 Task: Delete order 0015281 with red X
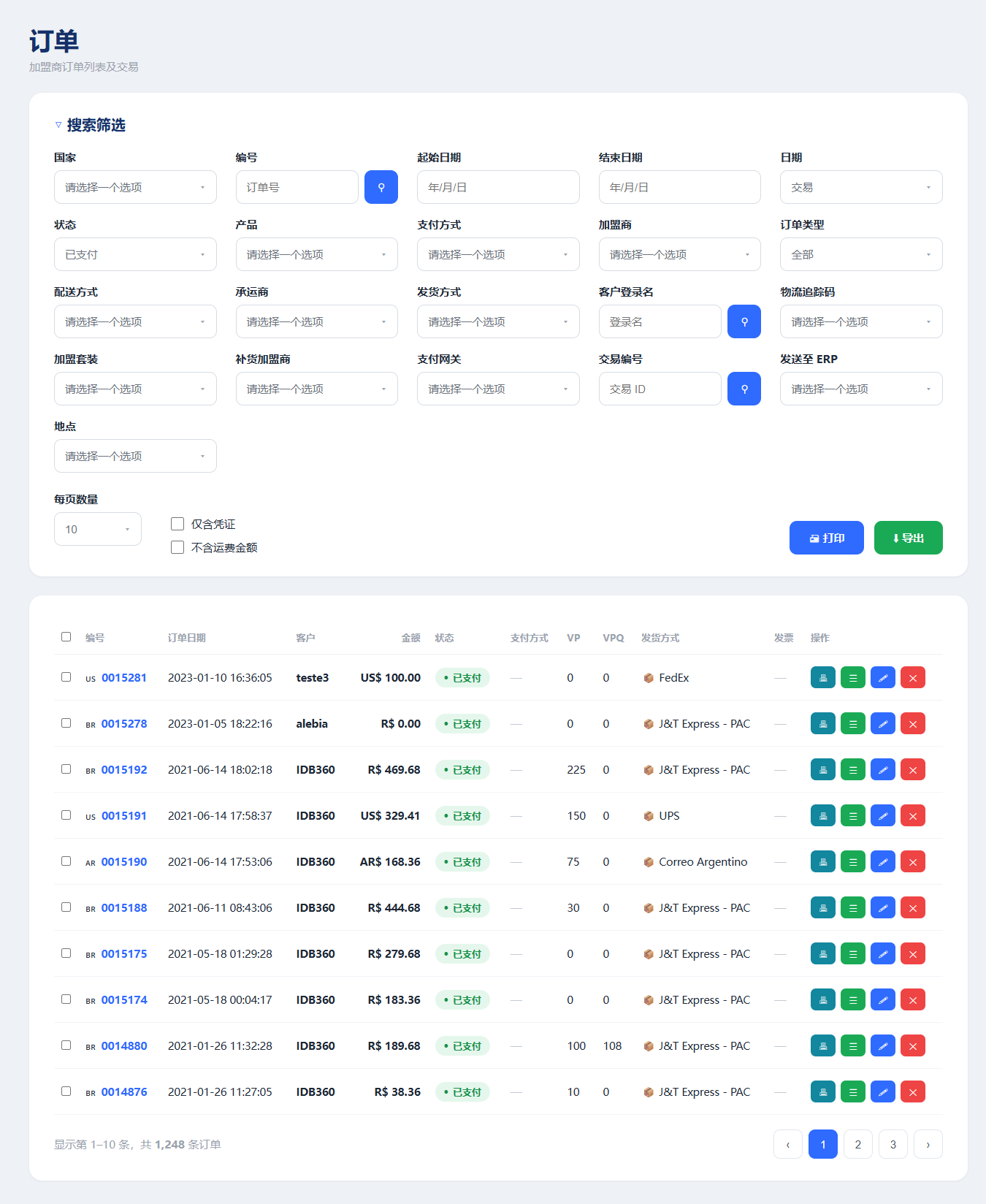(913, 677)
